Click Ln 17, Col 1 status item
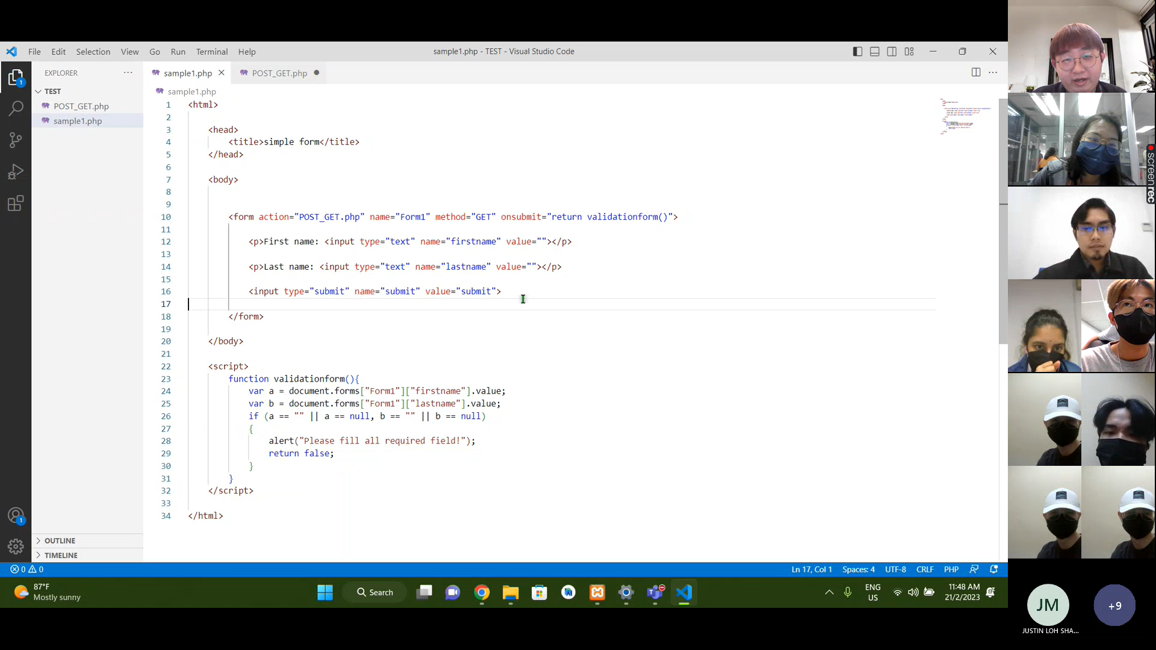1156x650 pixels. point(812,569)
